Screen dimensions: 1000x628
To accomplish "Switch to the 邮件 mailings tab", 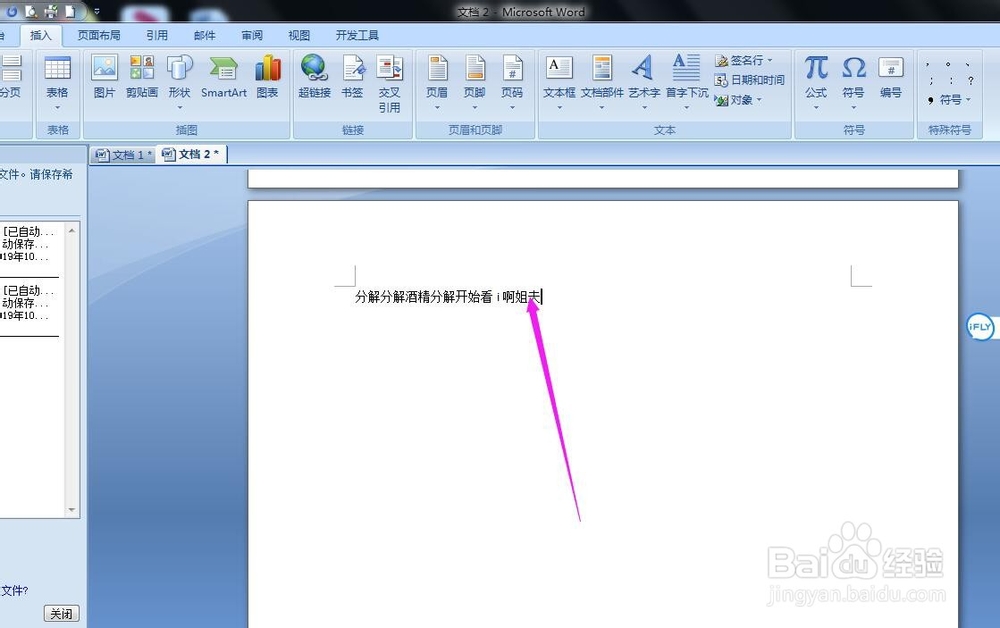I will click(204, 36).
